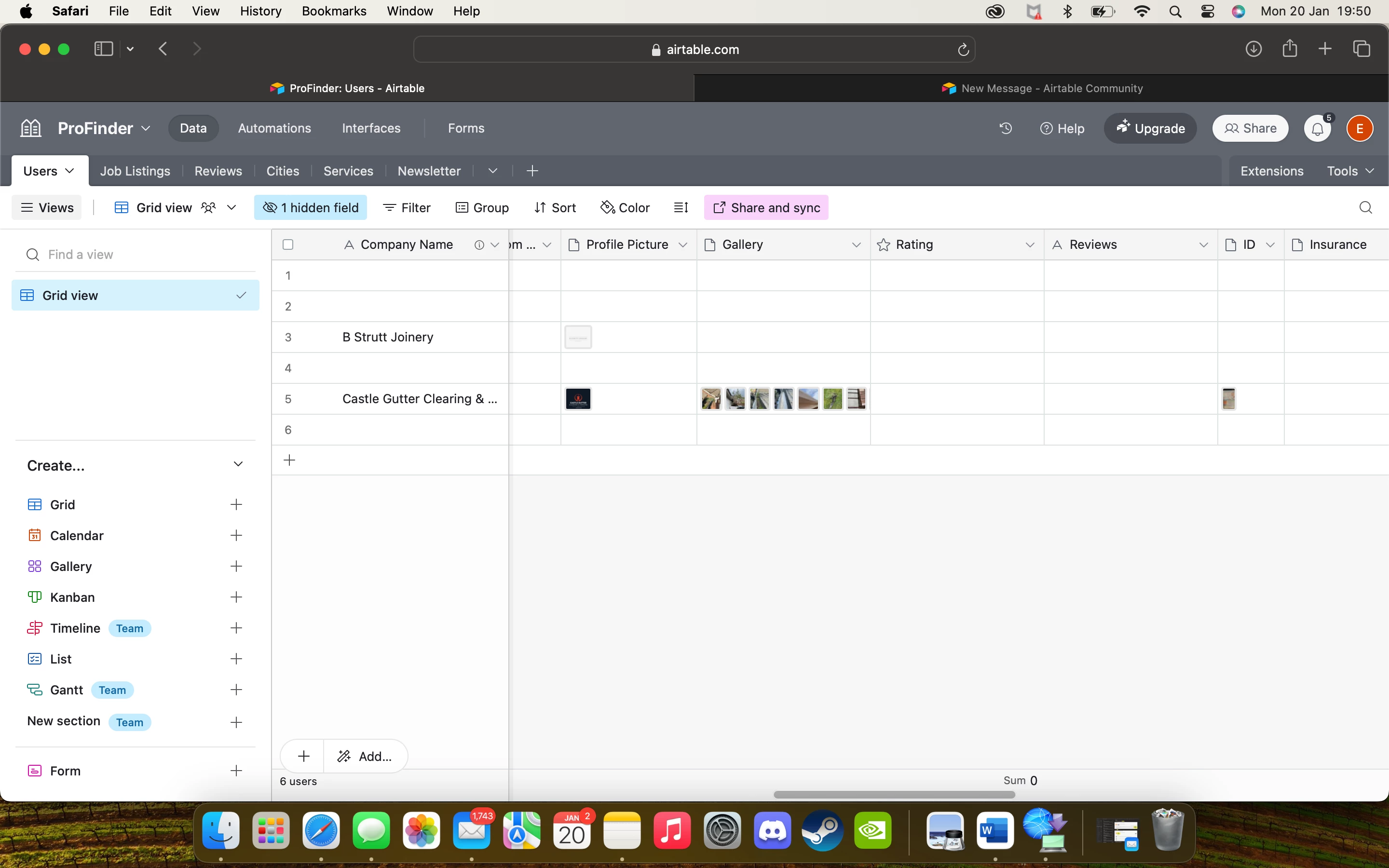Click Company Name info icon

click(x=479, y=245)
